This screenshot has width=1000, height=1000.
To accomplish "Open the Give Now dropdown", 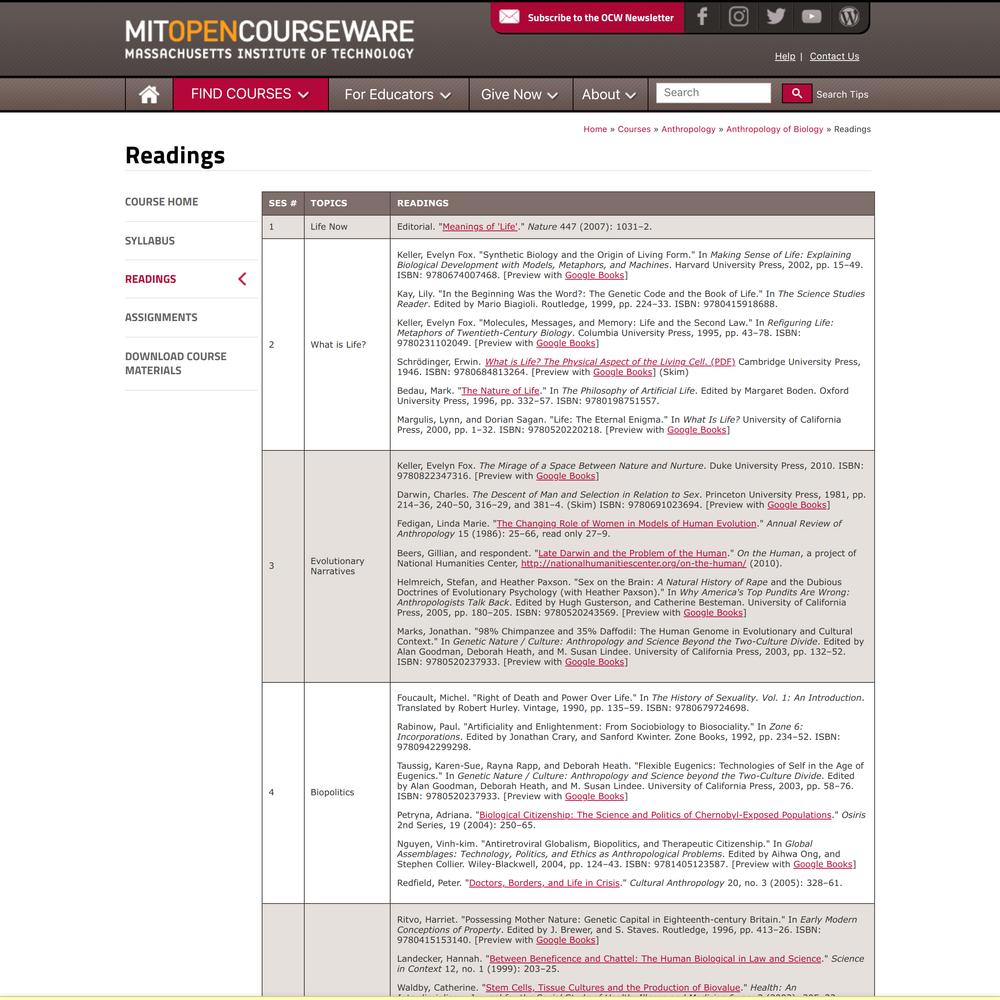I will [520, 94].
